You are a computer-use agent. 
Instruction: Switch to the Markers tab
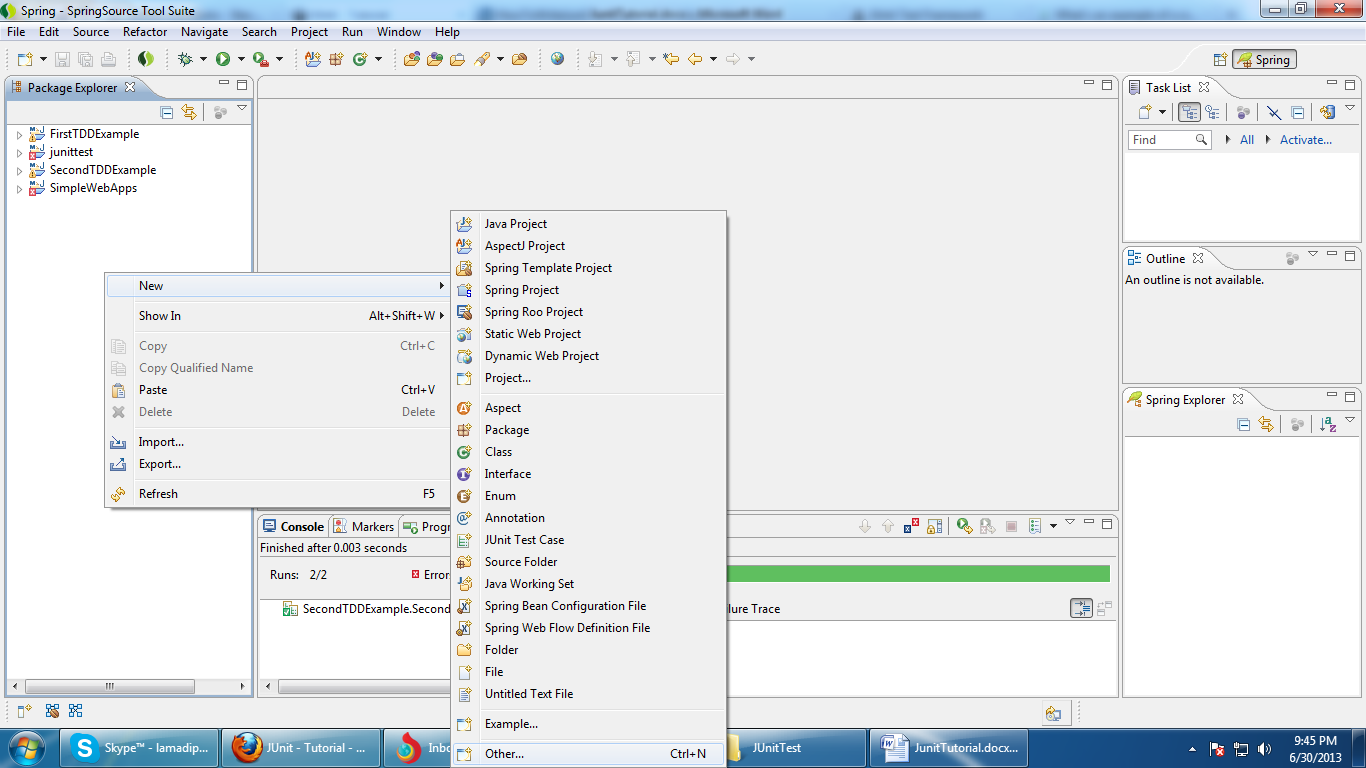click(364, 527)
